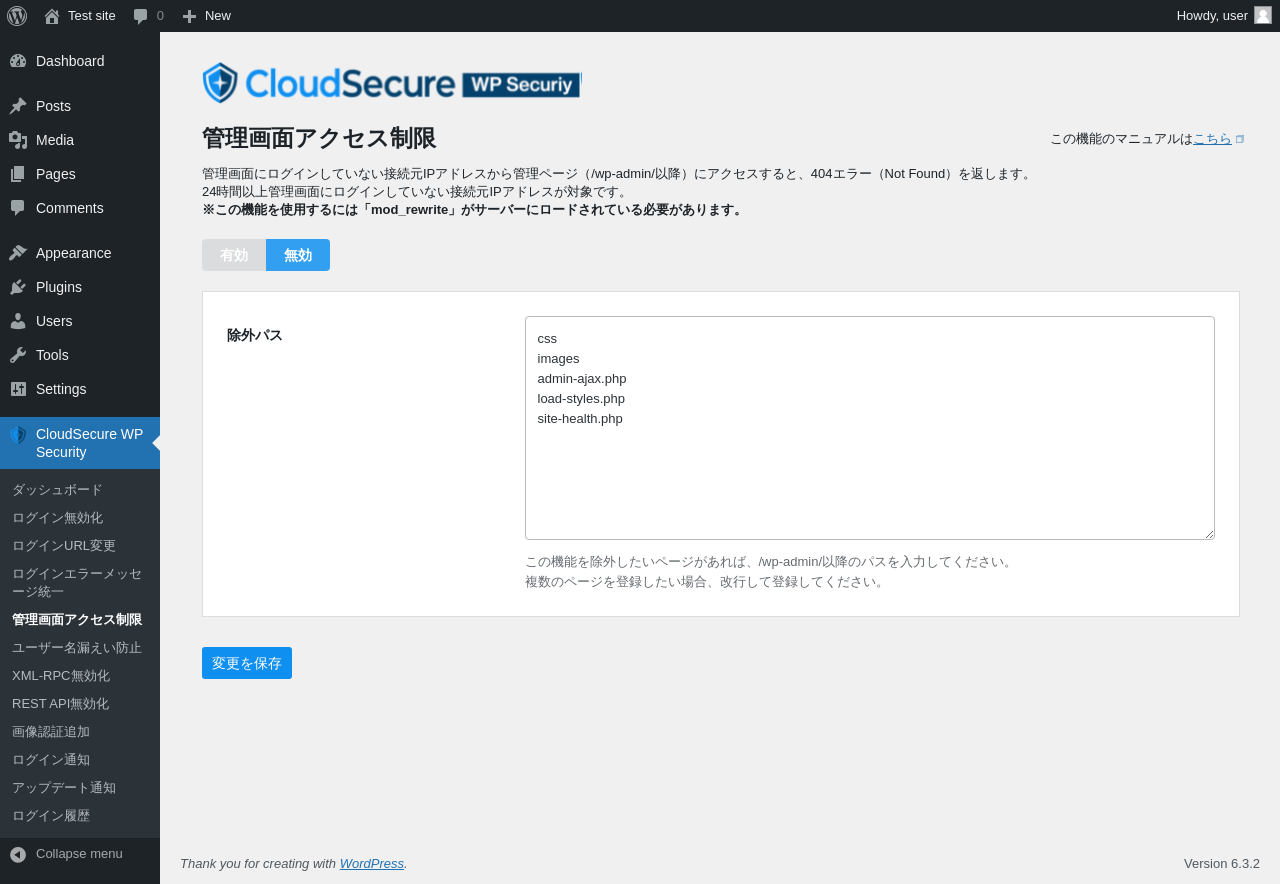The width and height of the screenshot is (1280, 884).
Task: Click the CloudSecure WP Security header logo
Action: click(391, 83)
